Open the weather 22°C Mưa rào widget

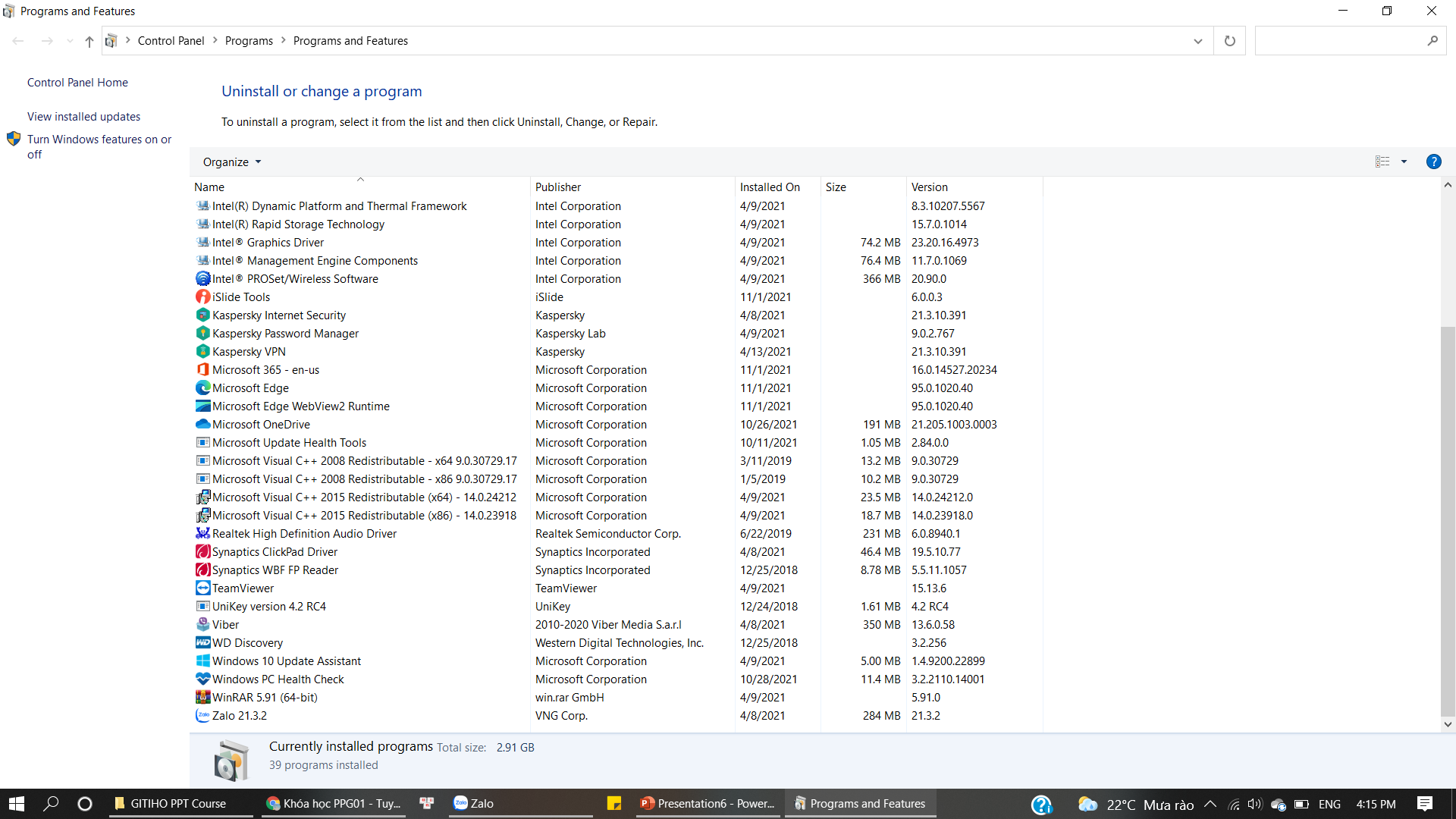tap(1135, 805)
